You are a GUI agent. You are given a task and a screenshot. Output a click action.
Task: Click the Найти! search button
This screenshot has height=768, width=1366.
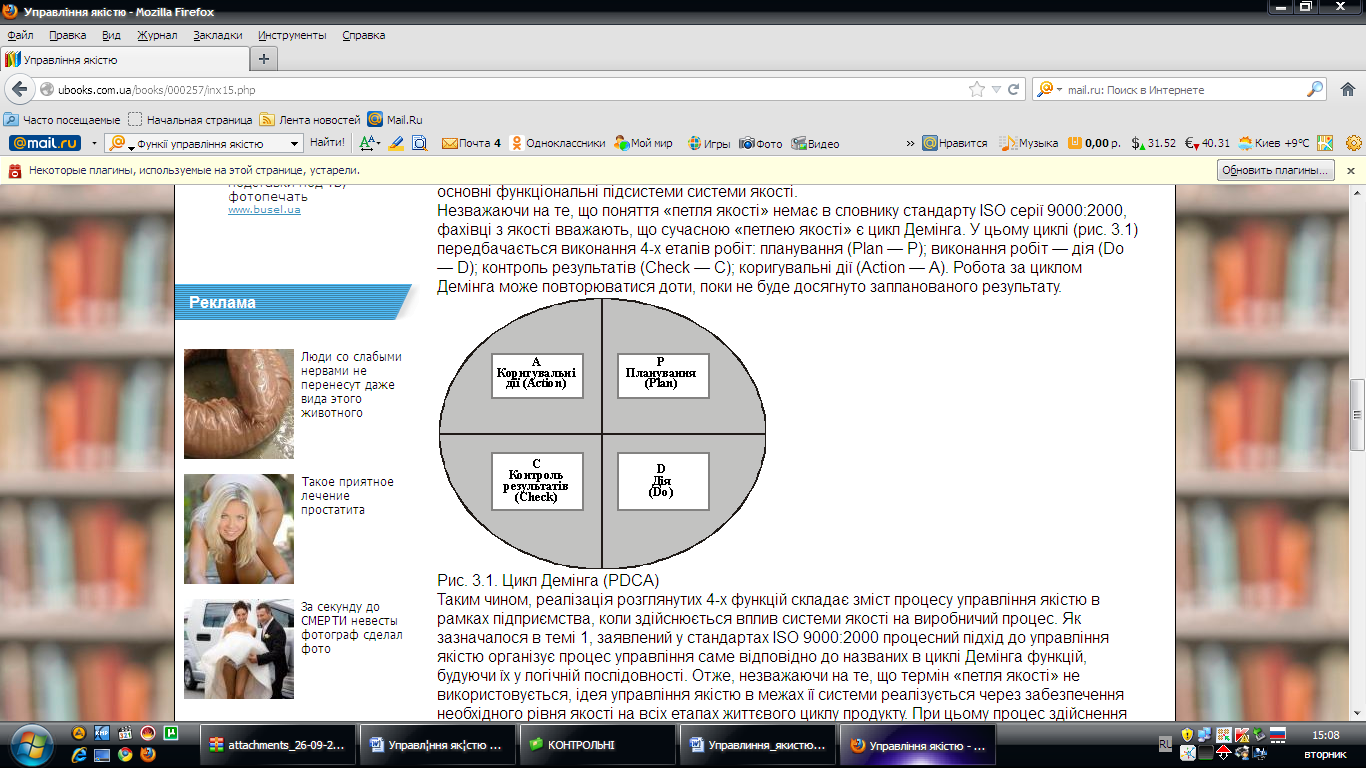click(x=327, y=143)
